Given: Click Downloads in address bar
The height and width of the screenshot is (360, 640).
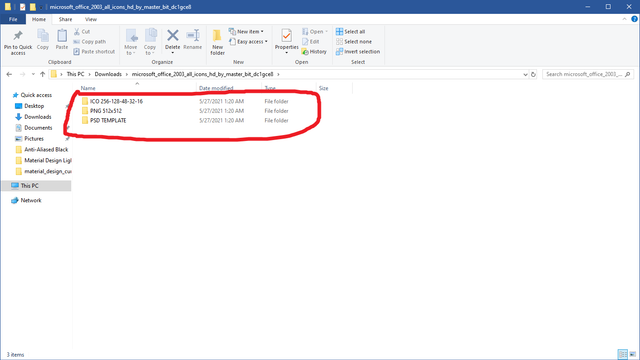Looking at the screenshot, I should (x=108, y=74).
